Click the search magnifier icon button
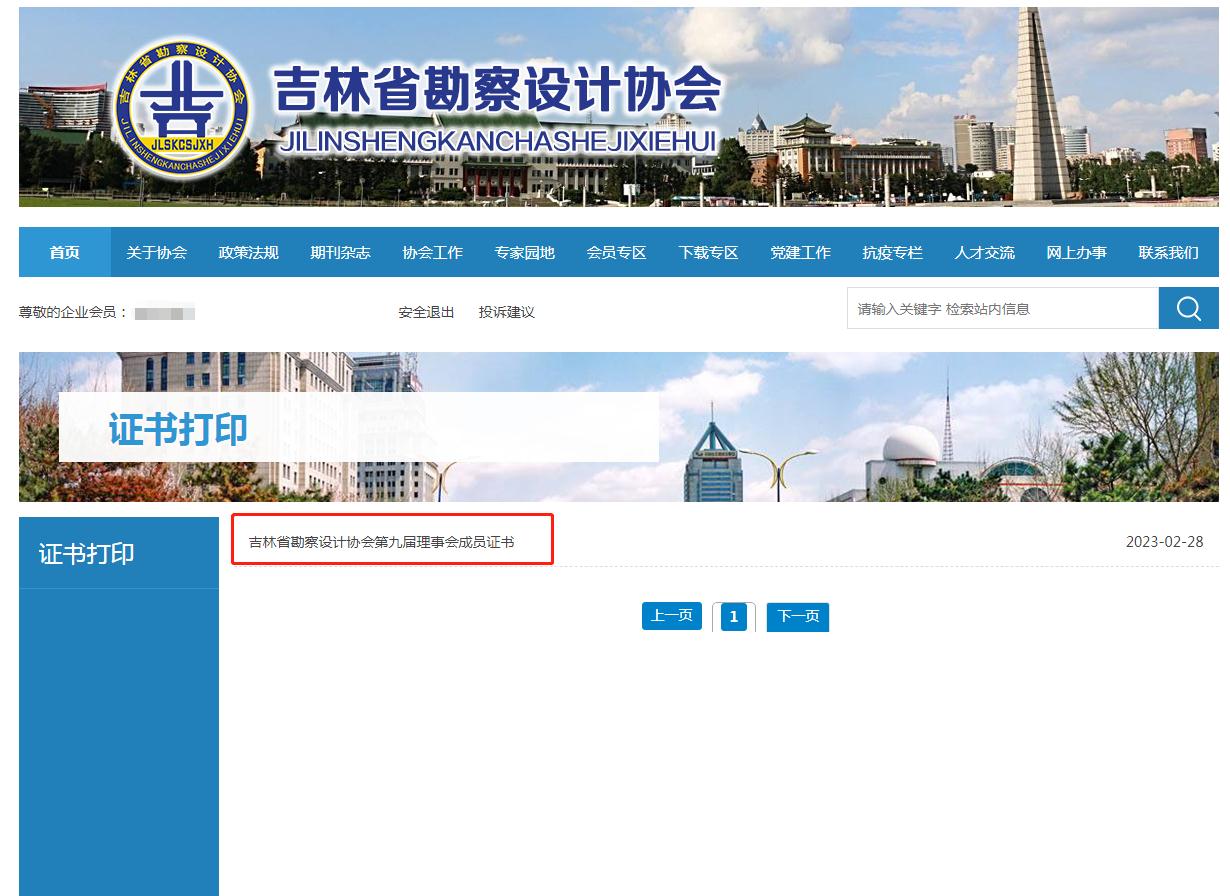1230x896 pixels. tap(1188, 308)
